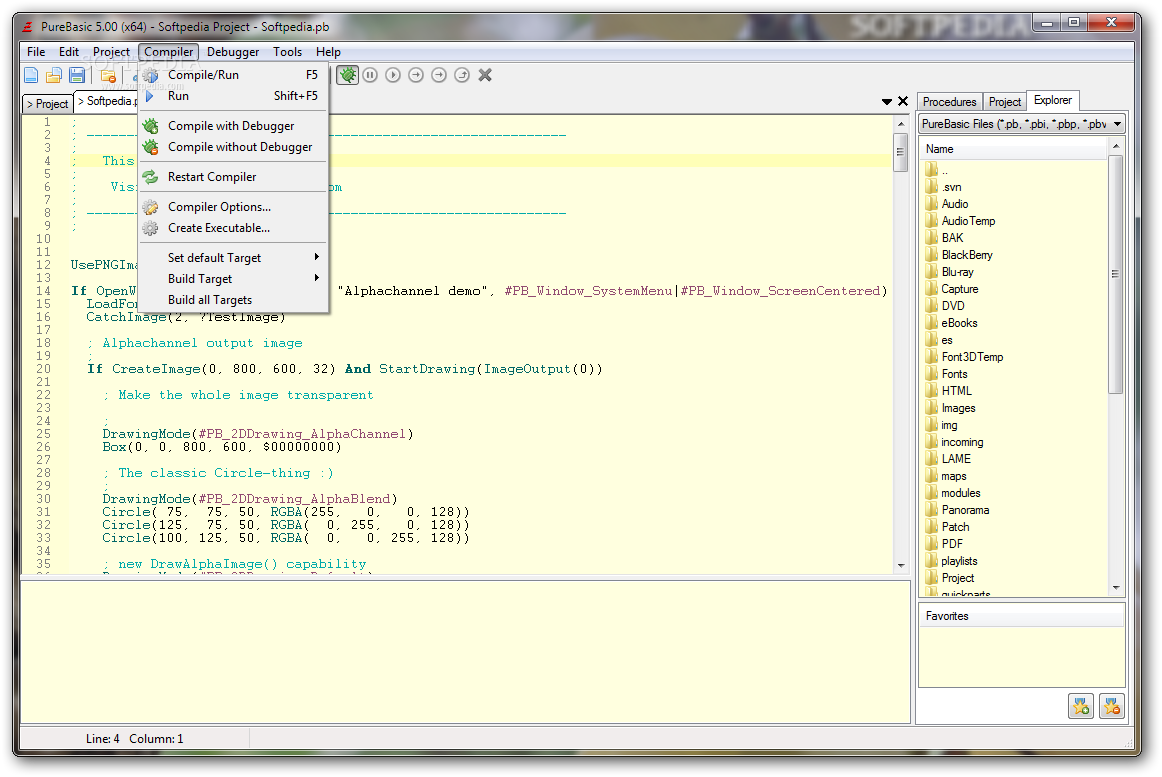Switch to the Project panel tab
1162x777 pixels.
click(1005, 102)
